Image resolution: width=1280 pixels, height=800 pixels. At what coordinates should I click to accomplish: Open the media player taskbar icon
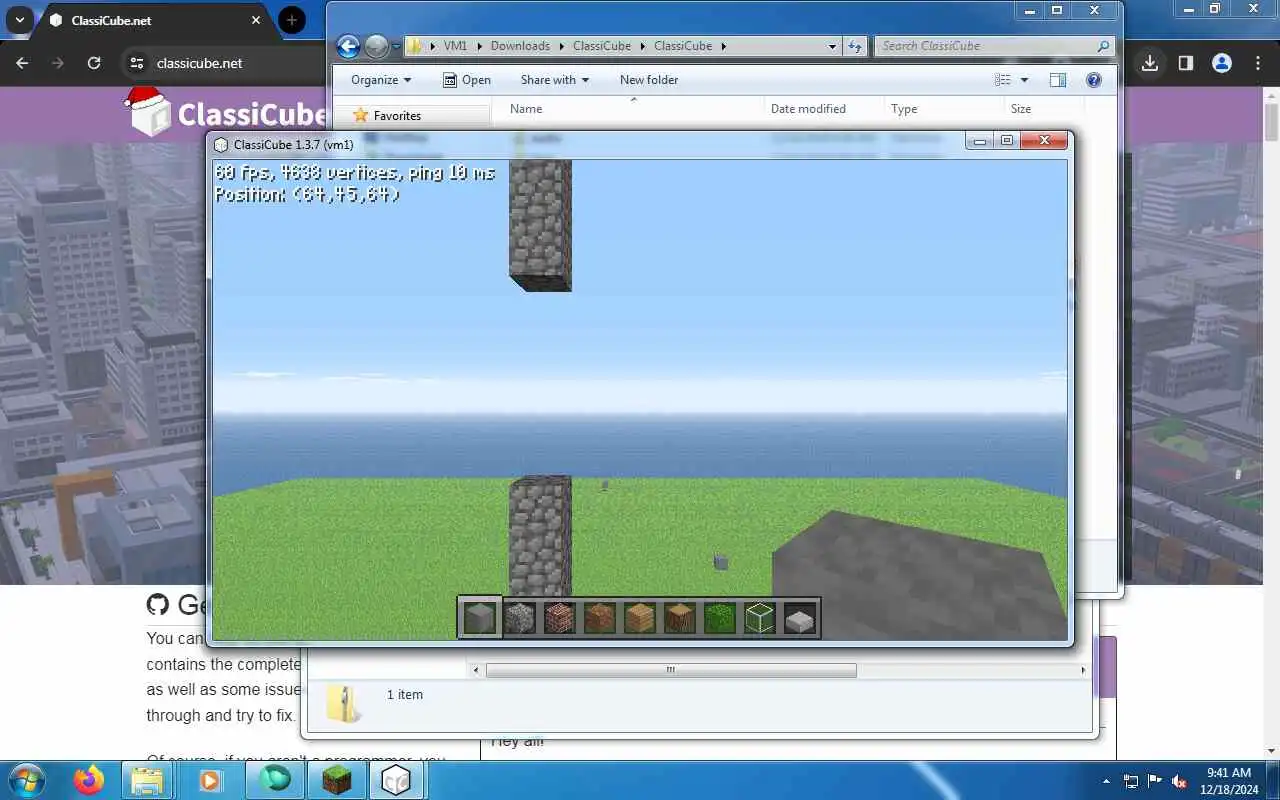pyautogui.click(x=211, y=780)
